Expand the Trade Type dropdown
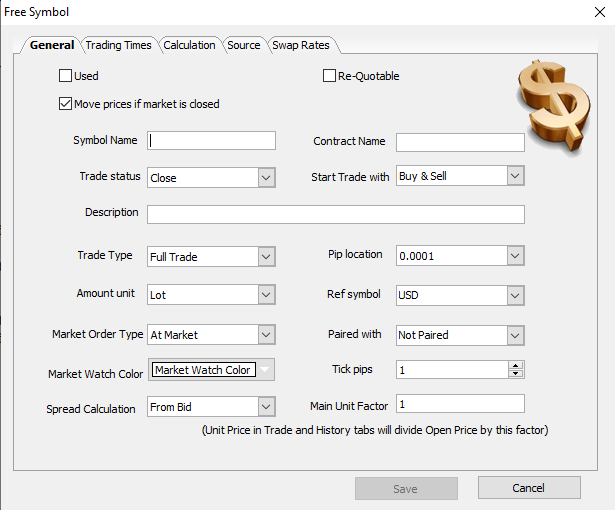 point(211,257)
